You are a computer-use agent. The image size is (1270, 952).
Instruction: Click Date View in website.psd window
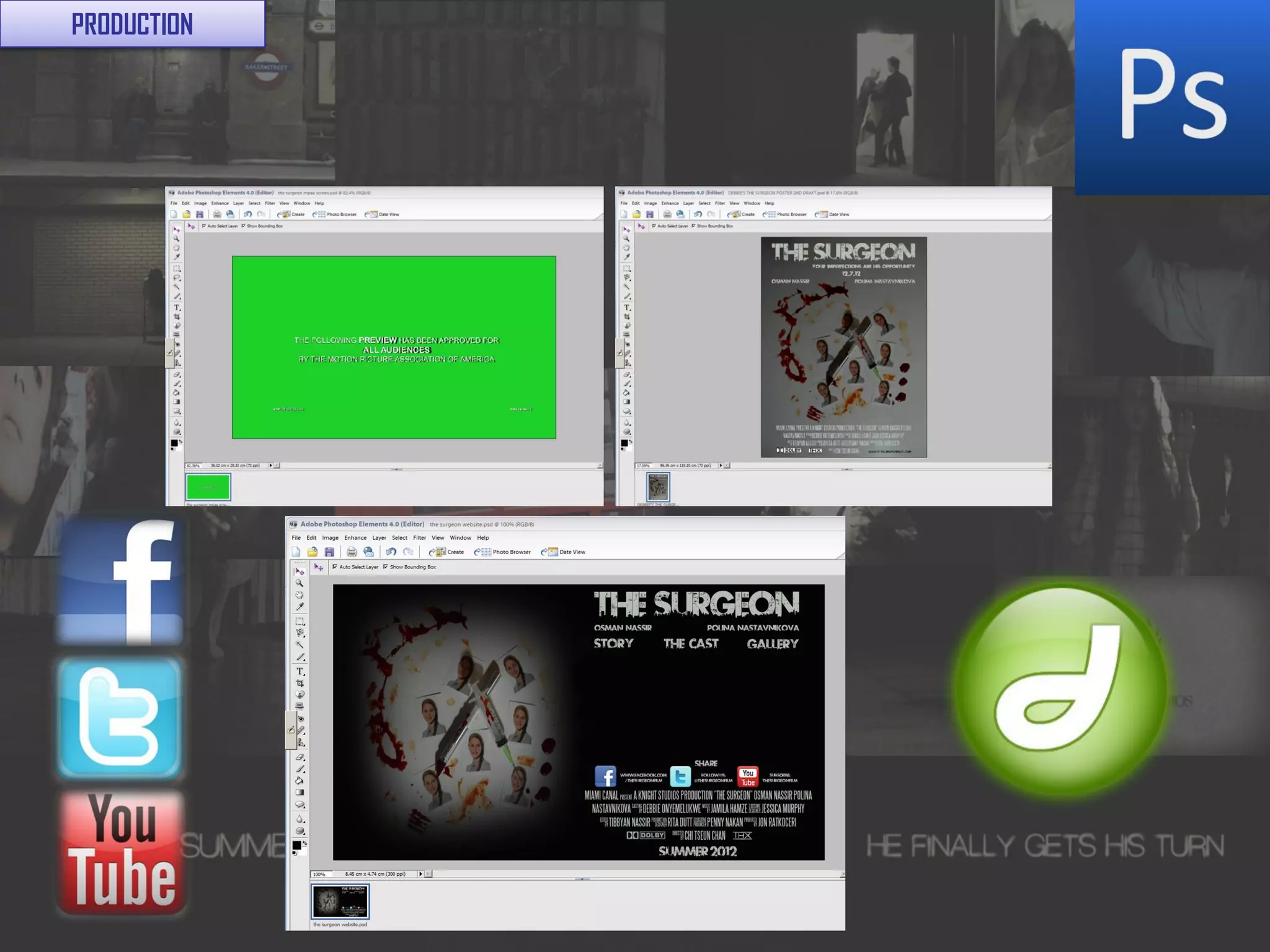point(564,552)
